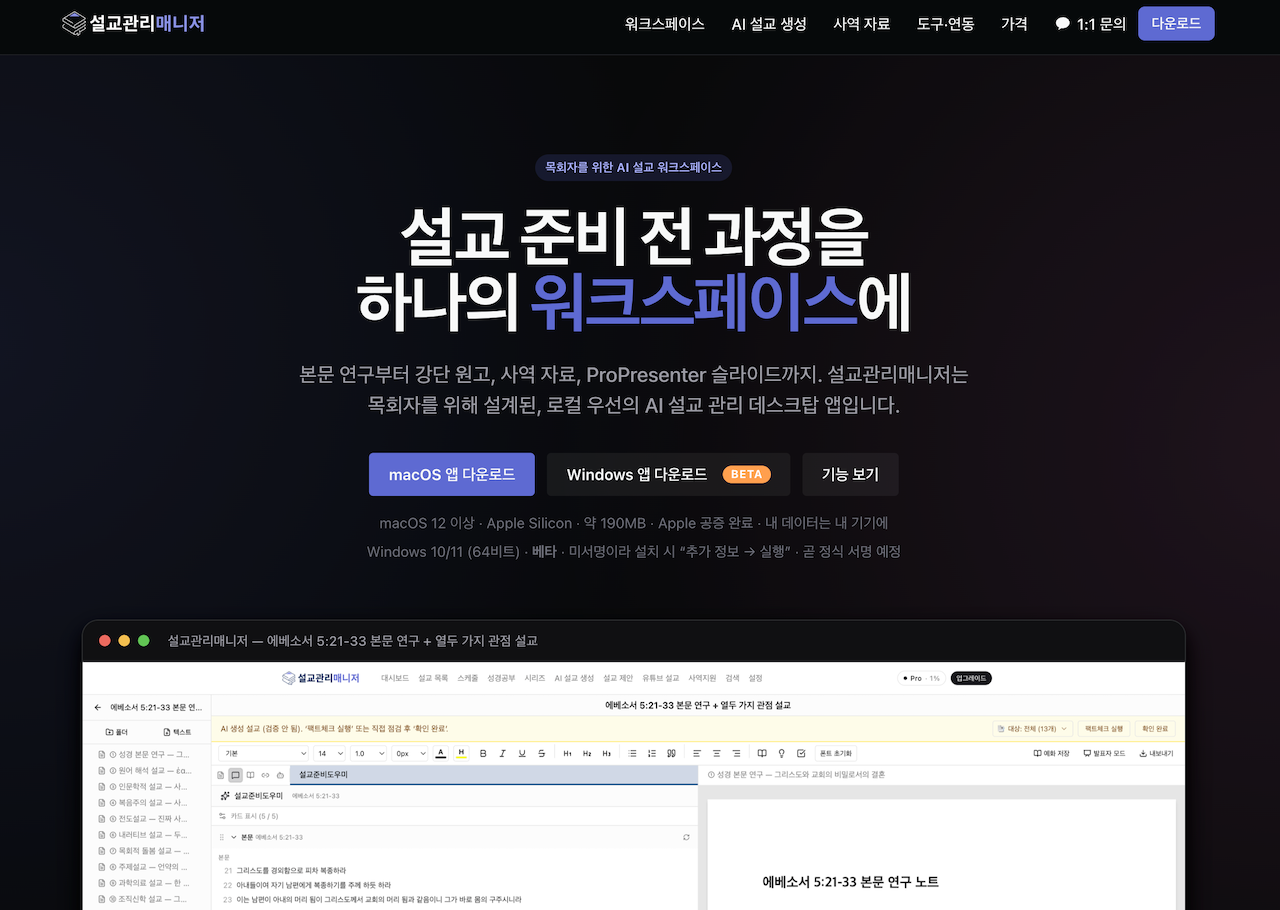Insert a numbered list in the editor

[x=652, y=753]
